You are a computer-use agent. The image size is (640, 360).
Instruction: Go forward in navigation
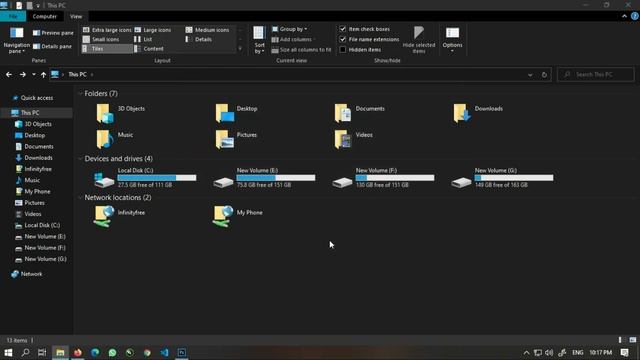pos(23,75)
